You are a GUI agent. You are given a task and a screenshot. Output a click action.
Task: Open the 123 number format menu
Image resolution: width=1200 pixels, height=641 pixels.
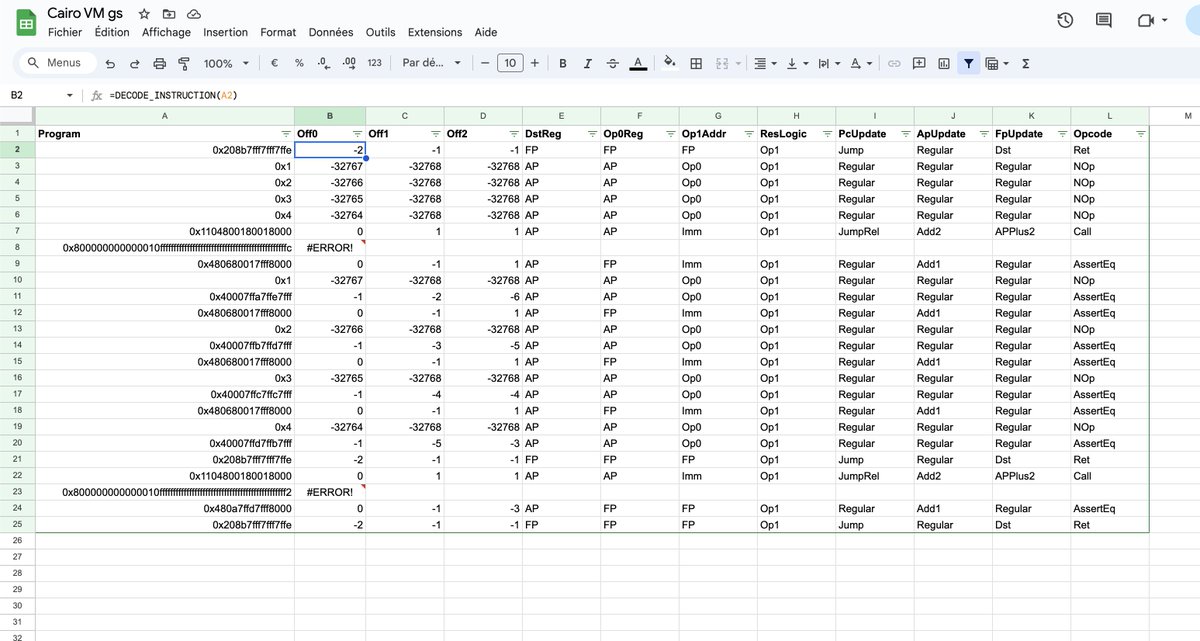(374, 63)
